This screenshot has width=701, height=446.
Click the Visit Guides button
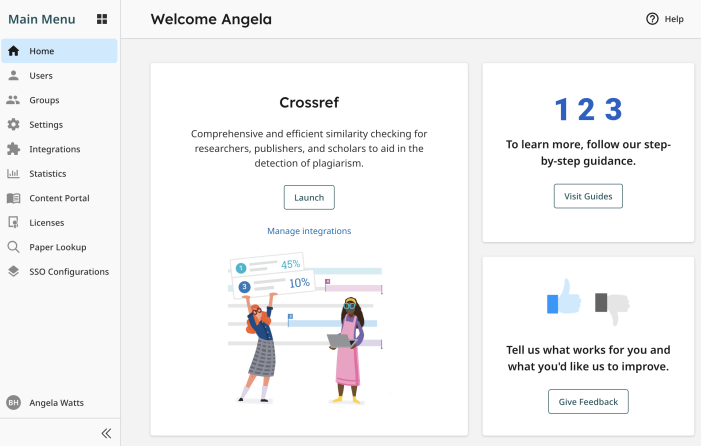click(x=588, y=196)
